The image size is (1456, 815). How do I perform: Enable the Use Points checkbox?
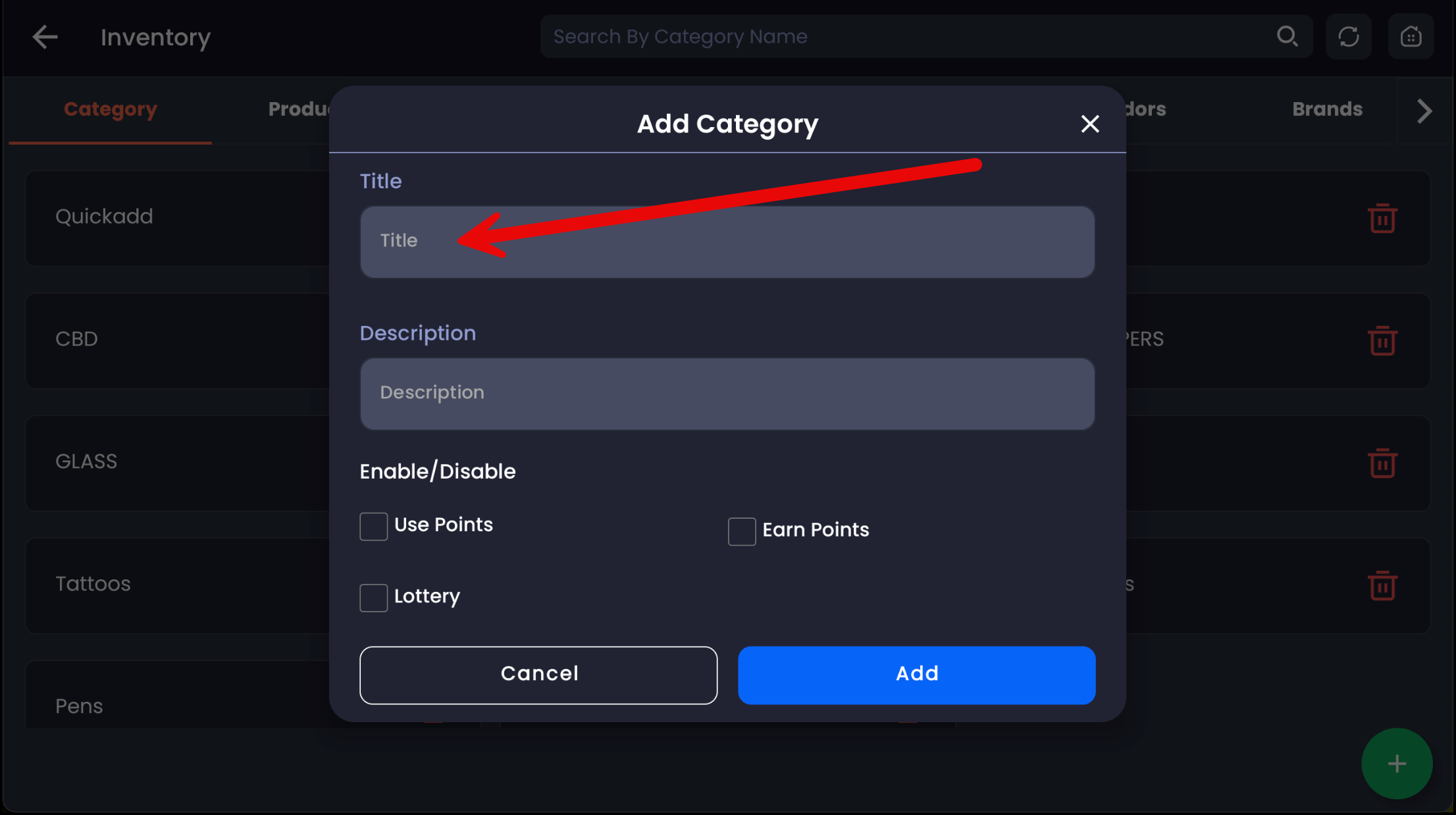click(x=373, y=527)
